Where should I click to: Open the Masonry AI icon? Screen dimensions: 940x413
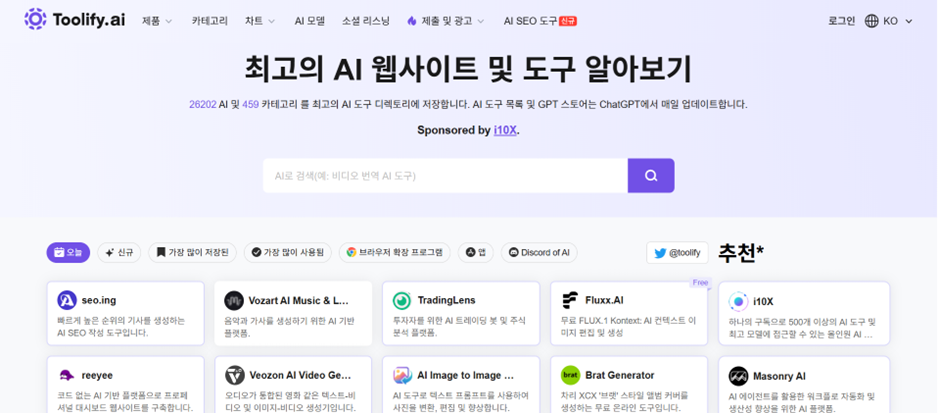click(x=738, y=376)
